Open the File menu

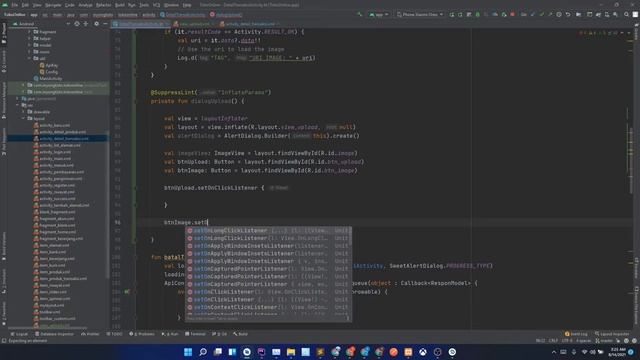click(15, 5)
